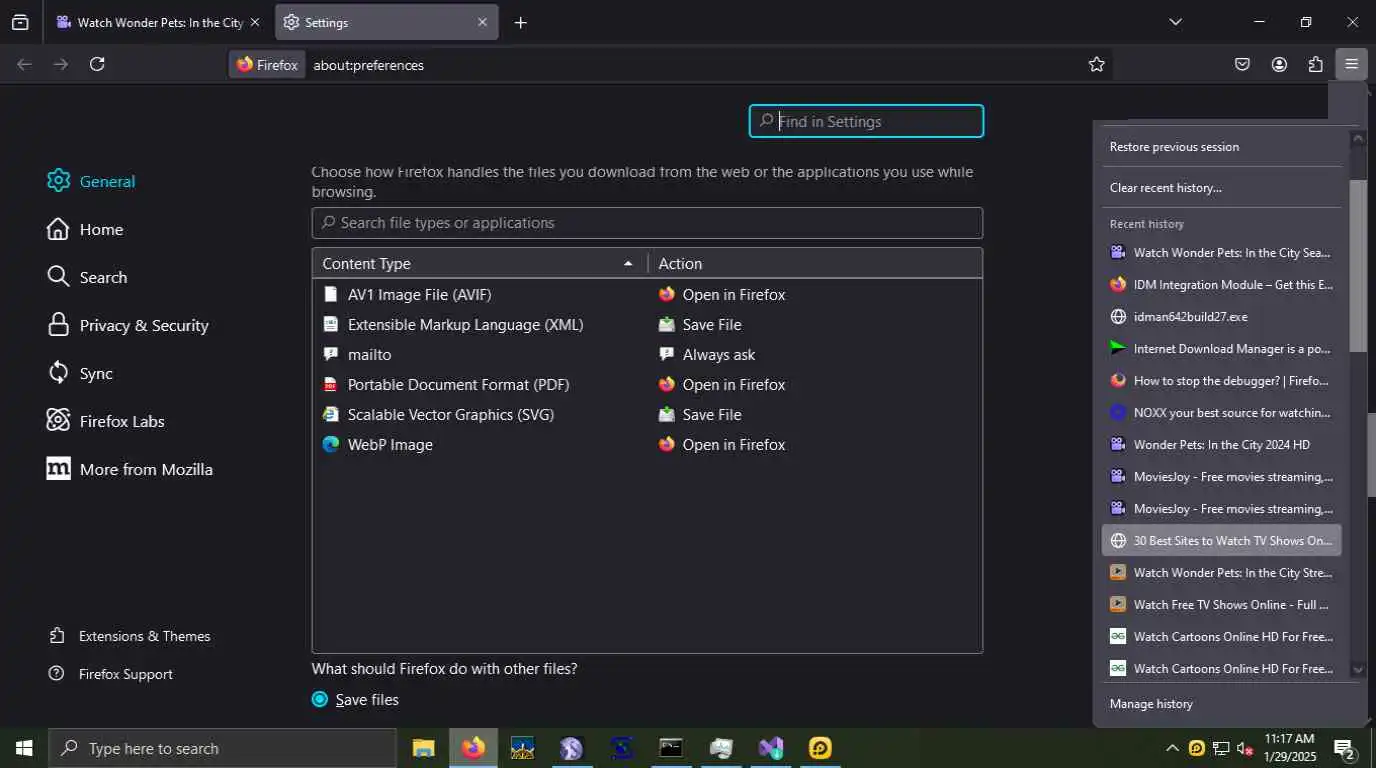This screenshot has height=768, width=1376.
Task: Open Watch Free TV Shows Online entry
Action: pyautogui.click(x=1221, y=605)
